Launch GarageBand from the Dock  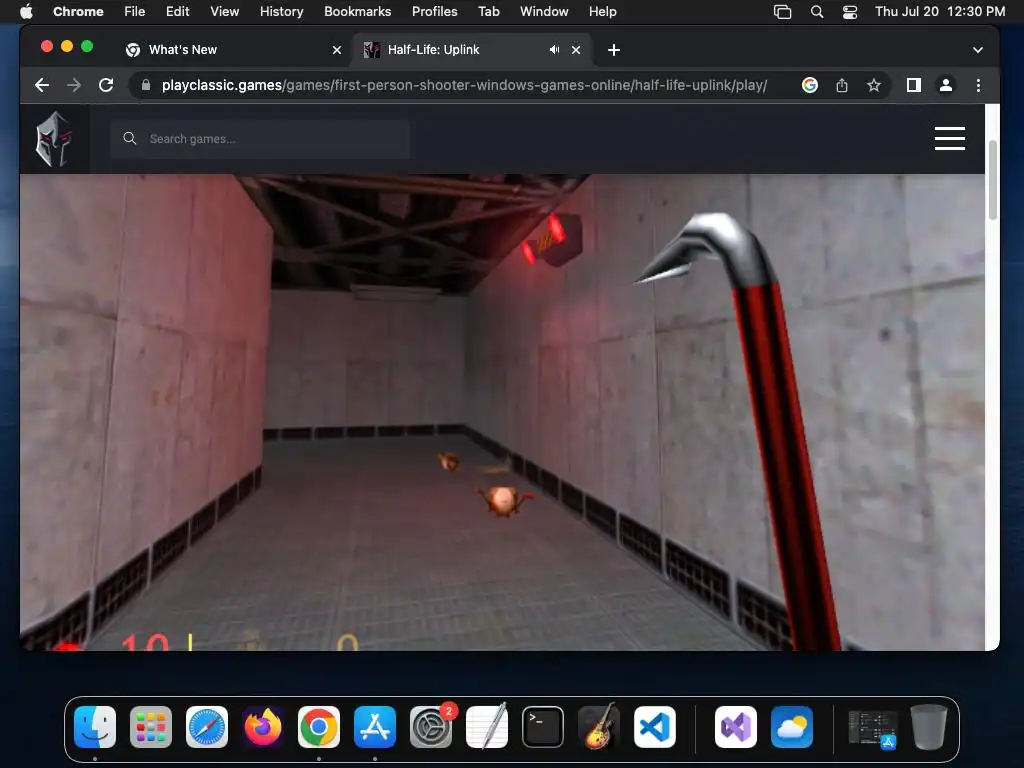(x=599, y=727)
